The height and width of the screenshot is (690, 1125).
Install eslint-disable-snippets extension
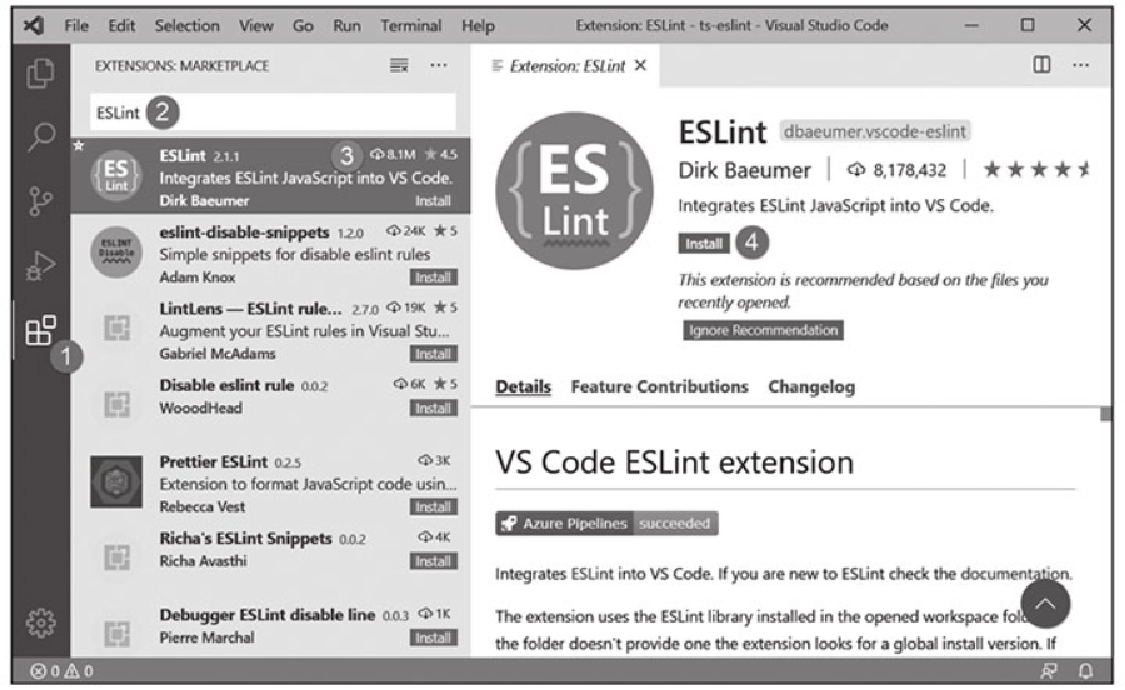433,278
